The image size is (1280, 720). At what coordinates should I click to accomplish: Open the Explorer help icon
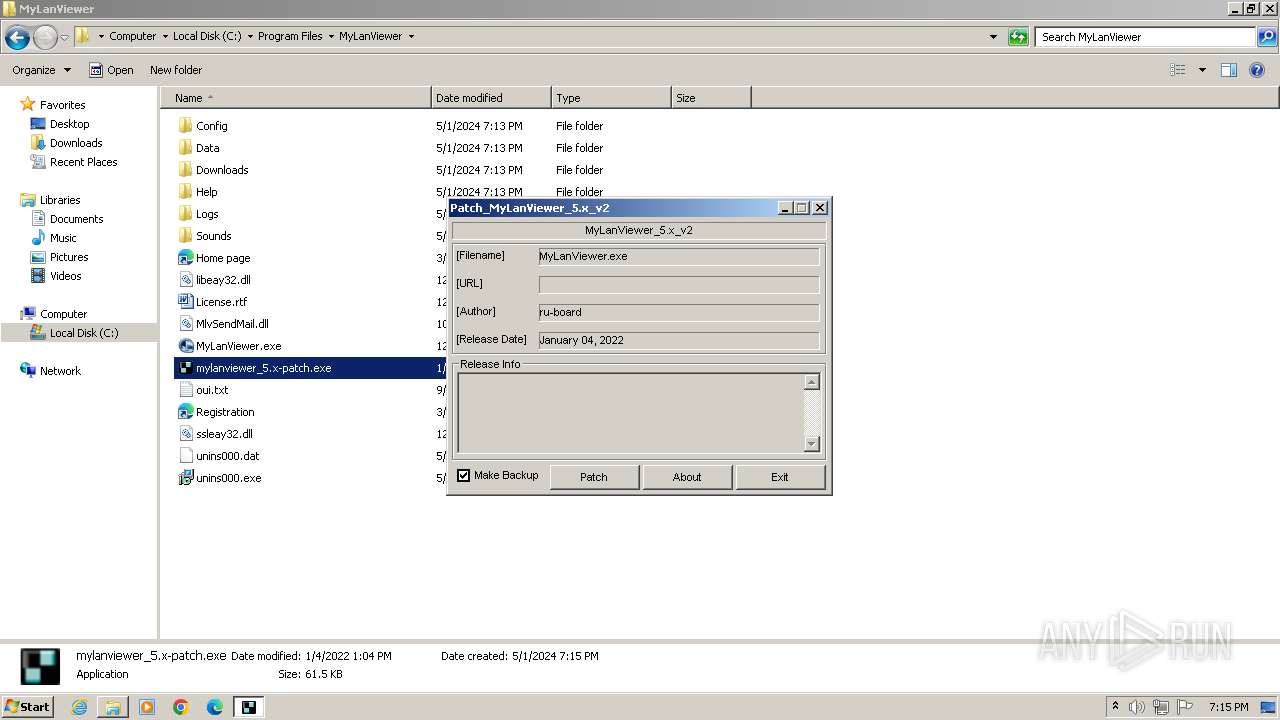point(1257,70)
